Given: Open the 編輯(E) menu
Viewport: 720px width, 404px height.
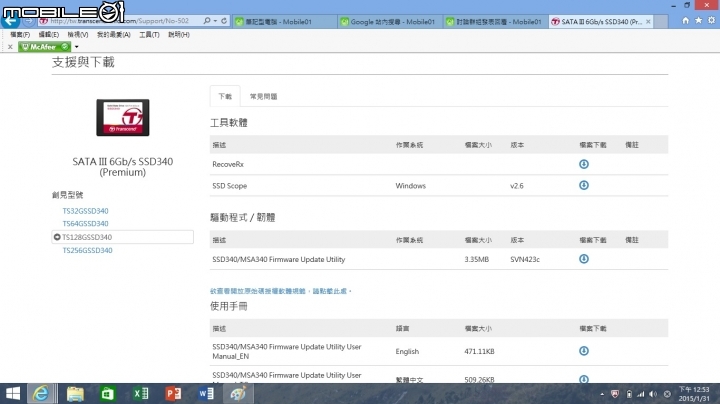Looking at the screenshot, I should (x=48, y=34).
